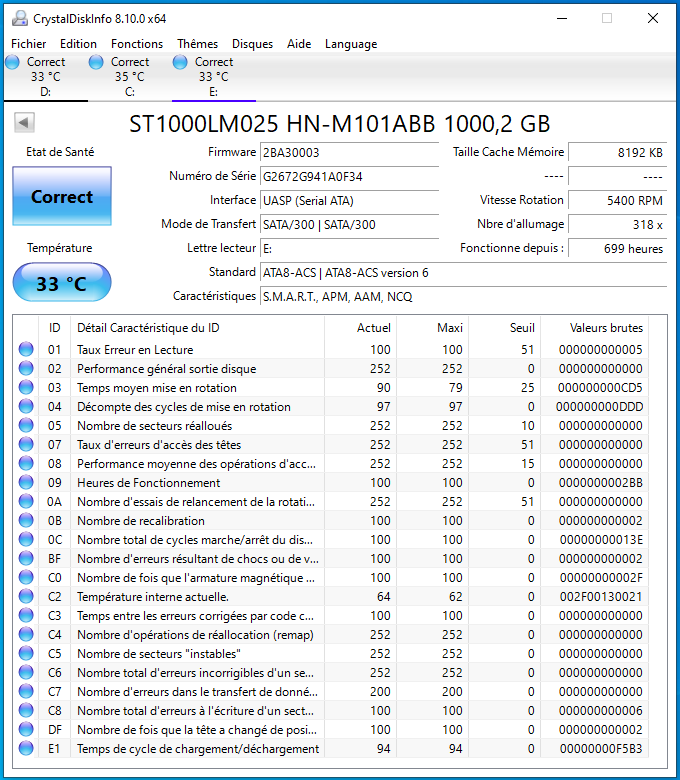This screenshot has height=780, width=680.
Task: Click the status orb of attribute 09
Action: (x=26, y=483)
